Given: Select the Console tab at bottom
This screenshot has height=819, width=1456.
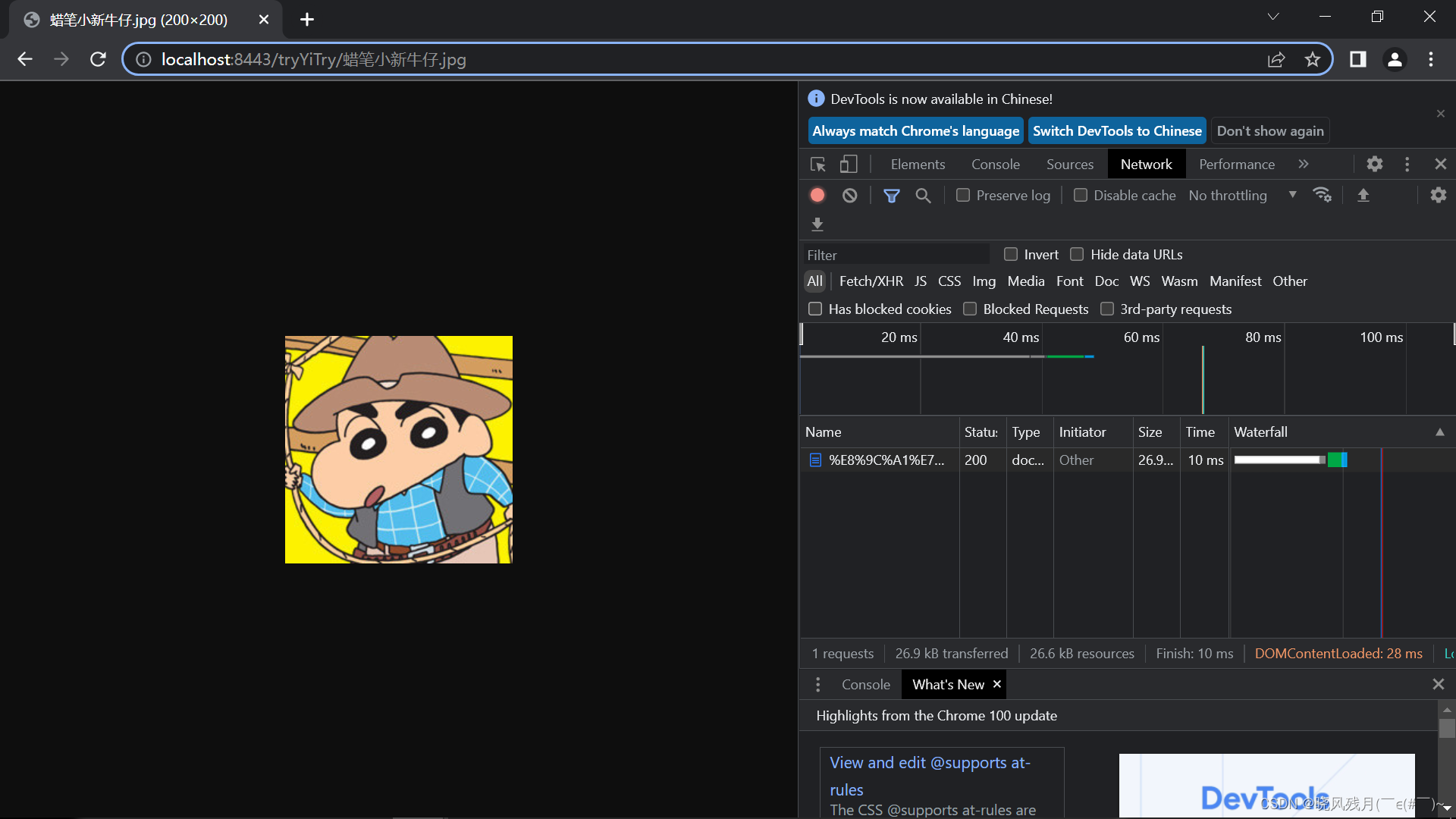Looking at the screenshot, I should 864,684.
